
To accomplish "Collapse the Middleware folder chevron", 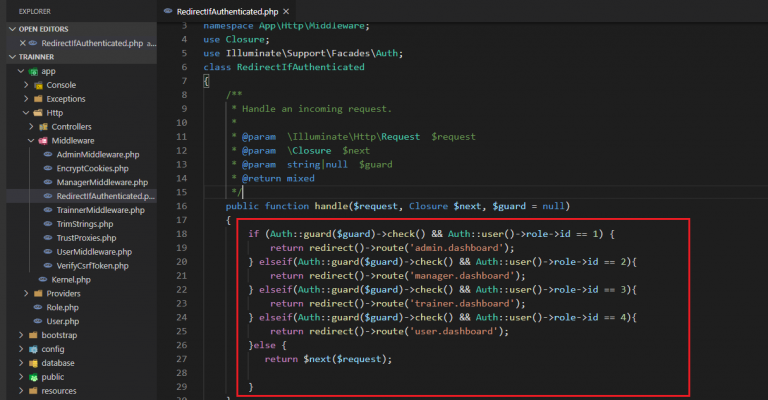I will click(x=31, y=141).
